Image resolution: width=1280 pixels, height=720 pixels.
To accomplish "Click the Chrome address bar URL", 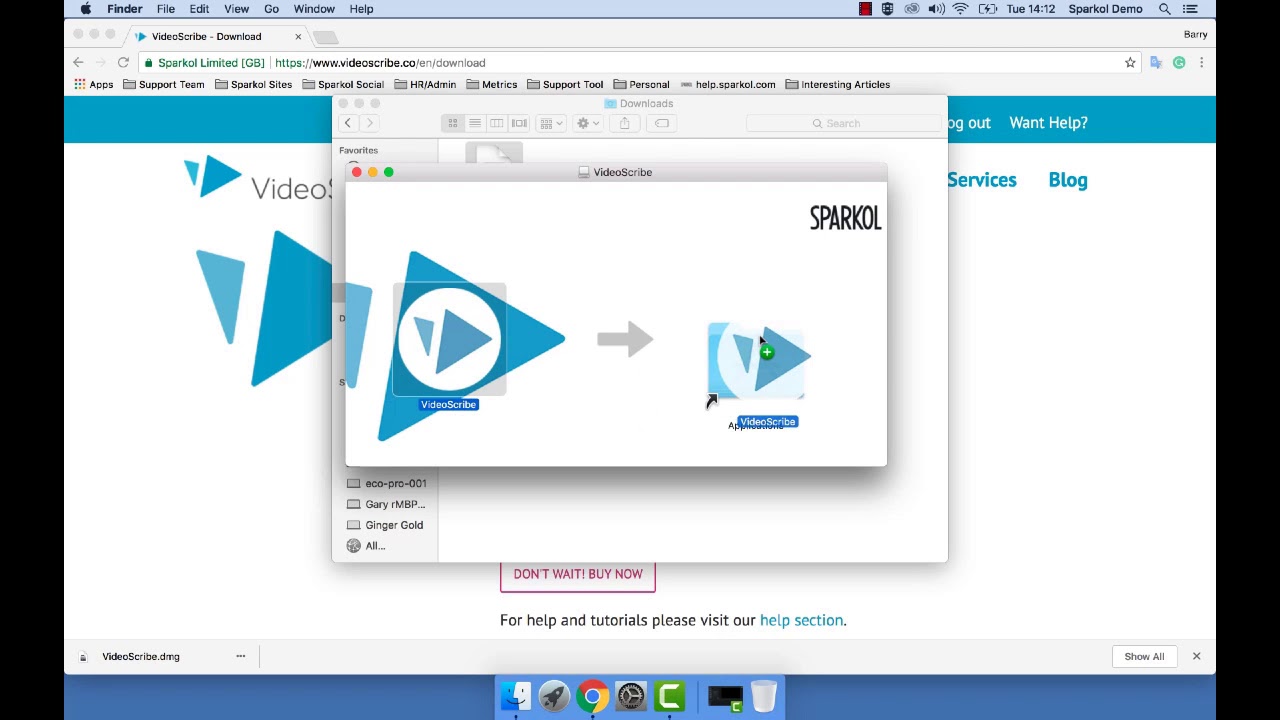I will pos(380,62).
